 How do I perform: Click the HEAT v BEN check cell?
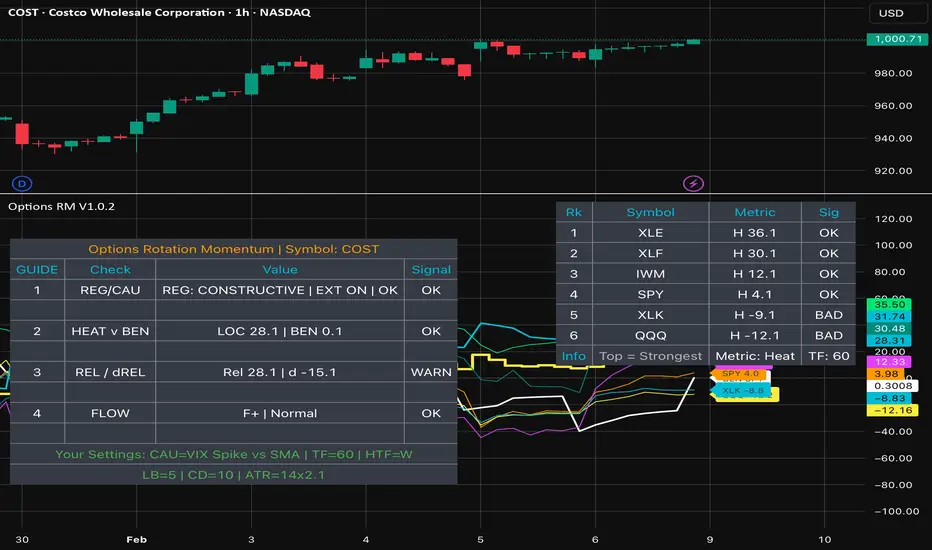pyautogui.click(x=110, y=331)
